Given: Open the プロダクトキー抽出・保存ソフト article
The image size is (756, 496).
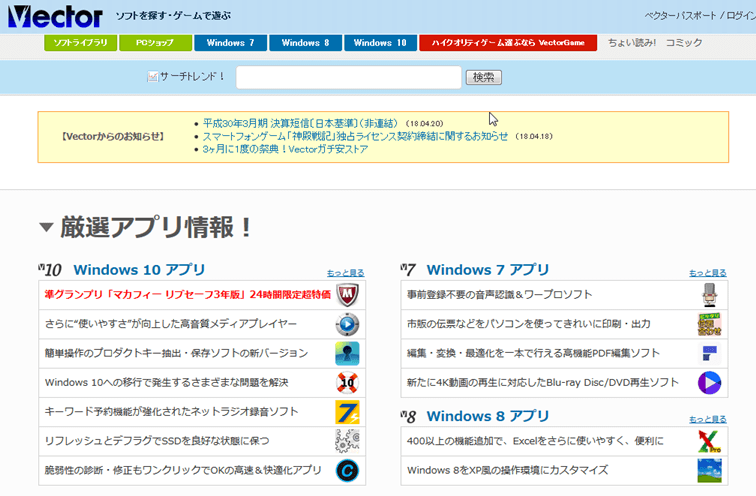Looking at the screenshot, I should click(176, 353).
